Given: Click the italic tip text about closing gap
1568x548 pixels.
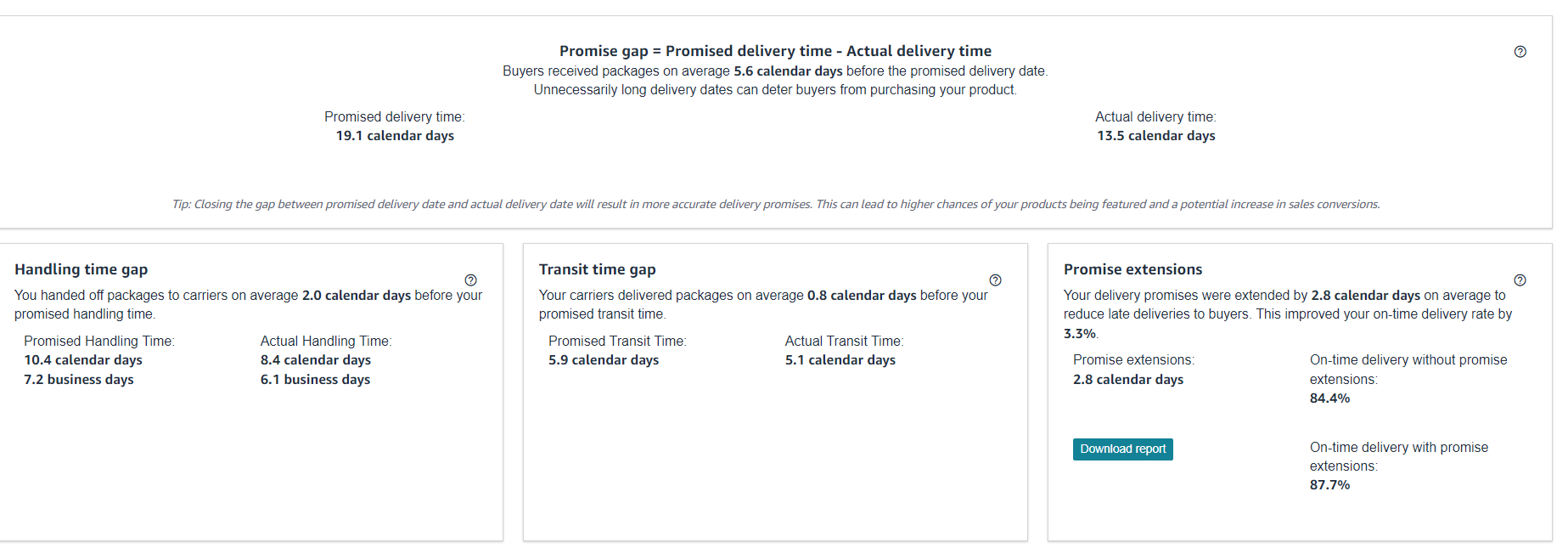Looking at the screenshot, I should coord(776,205).
